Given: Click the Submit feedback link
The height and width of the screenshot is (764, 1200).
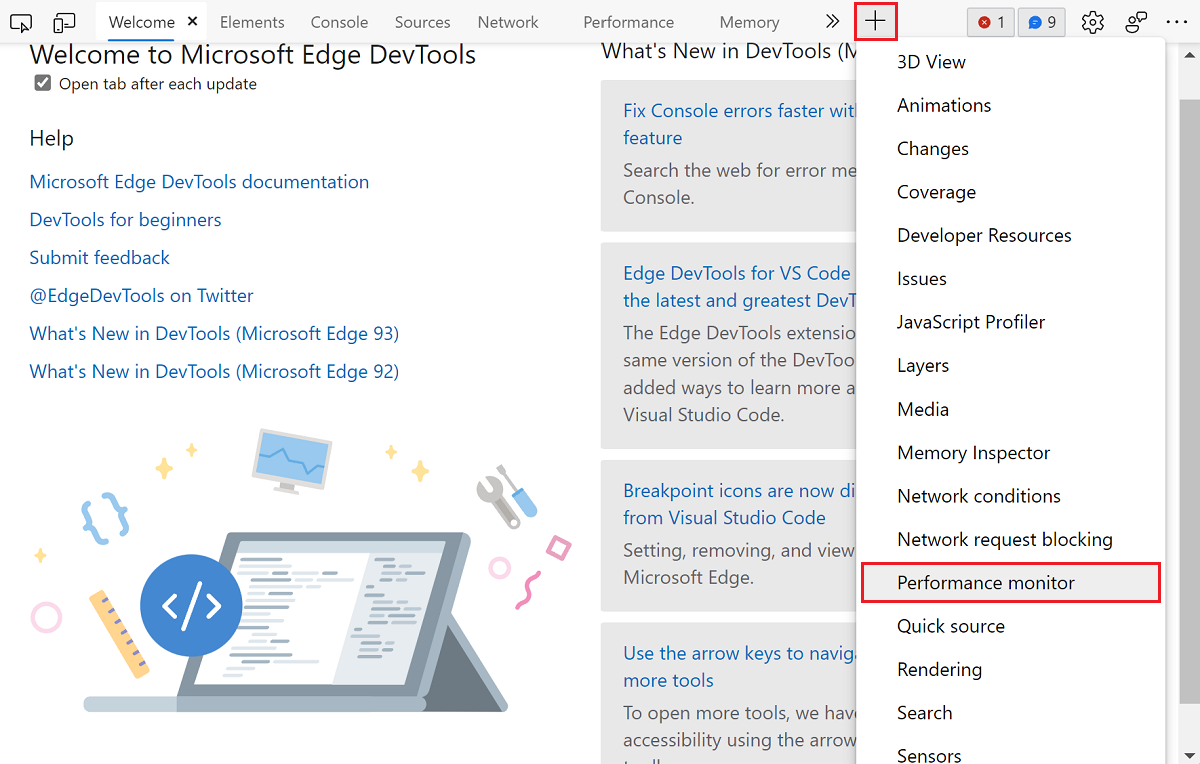Looking at the screenshot, I should click(x=100, y=258).
